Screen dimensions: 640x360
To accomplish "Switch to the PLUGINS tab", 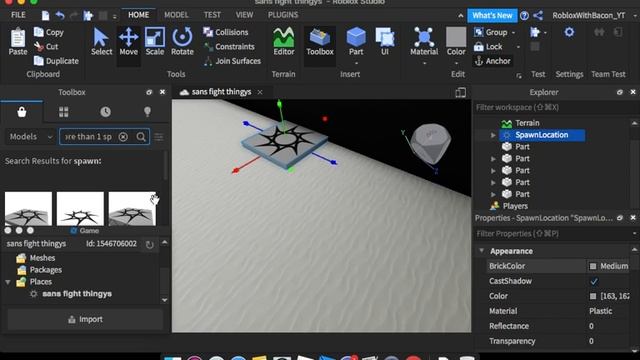I will coord(283,15).
